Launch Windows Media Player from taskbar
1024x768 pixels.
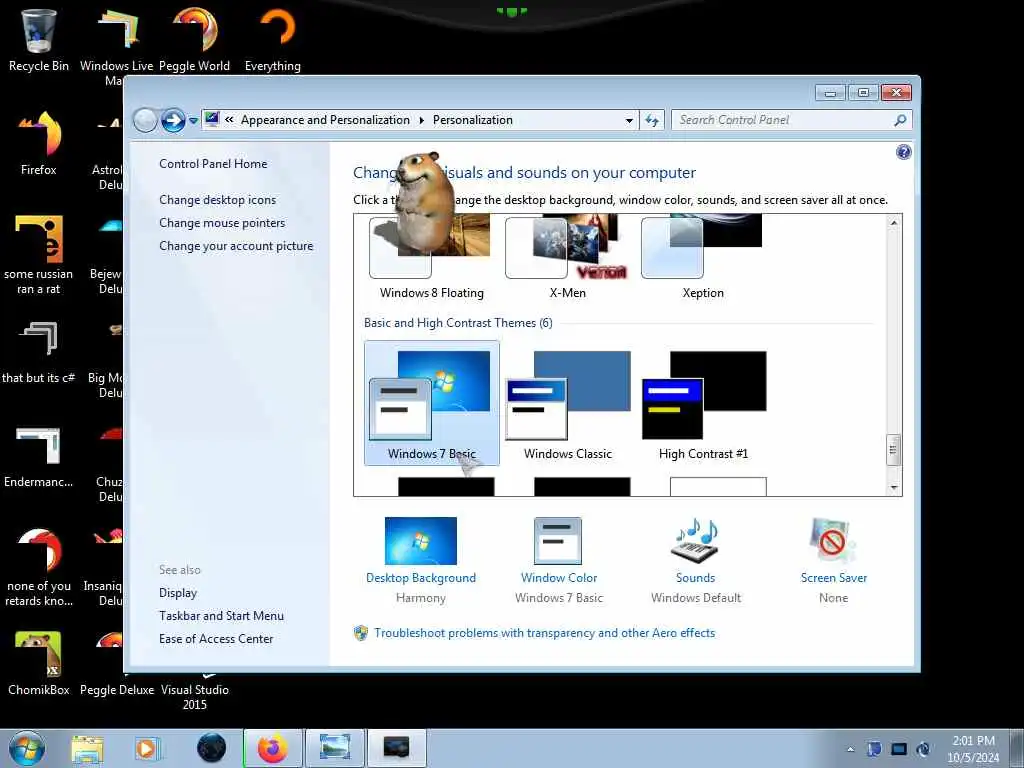point(148,748)
